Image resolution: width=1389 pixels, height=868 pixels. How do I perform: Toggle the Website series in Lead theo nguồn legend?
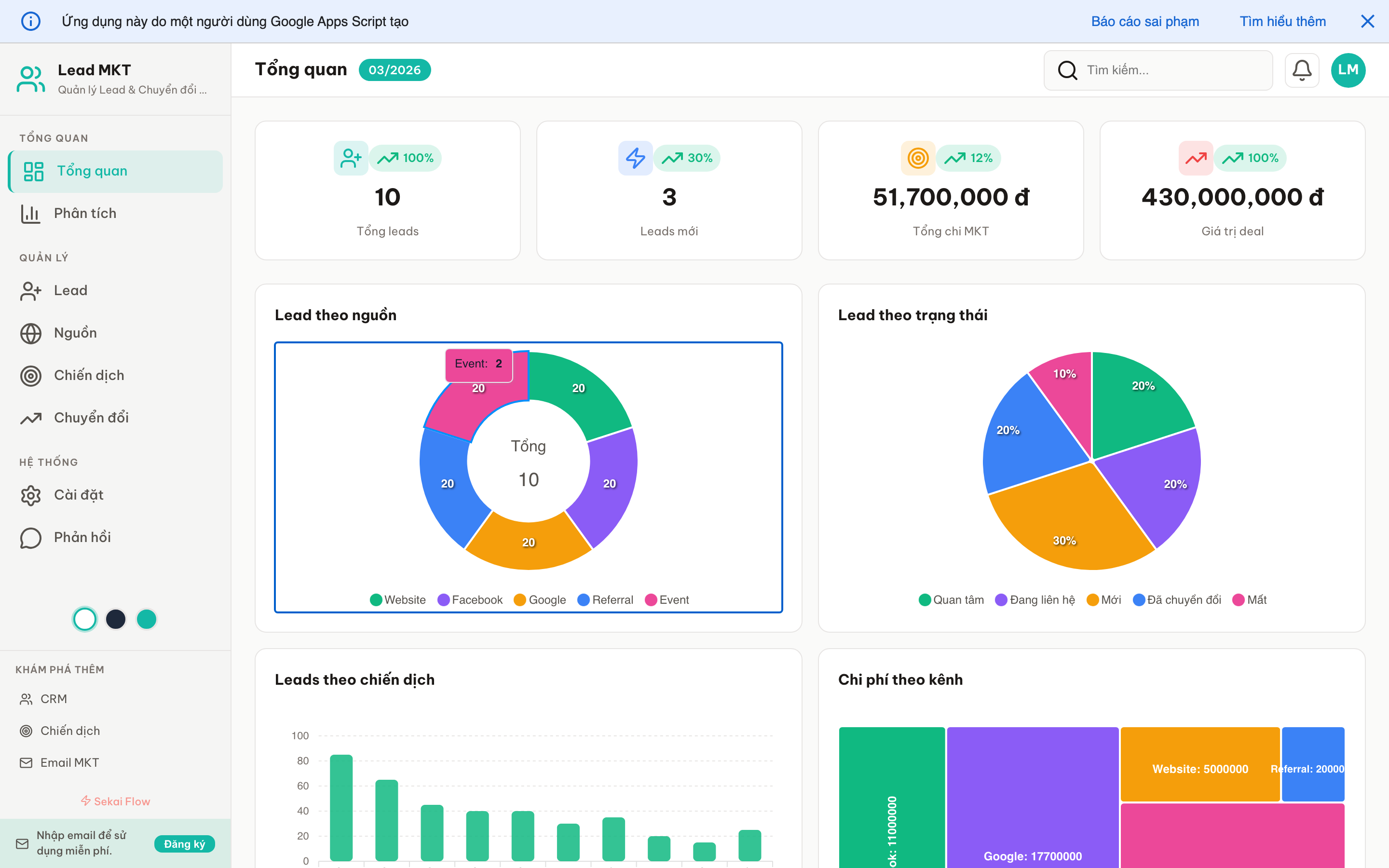[398, 599]
